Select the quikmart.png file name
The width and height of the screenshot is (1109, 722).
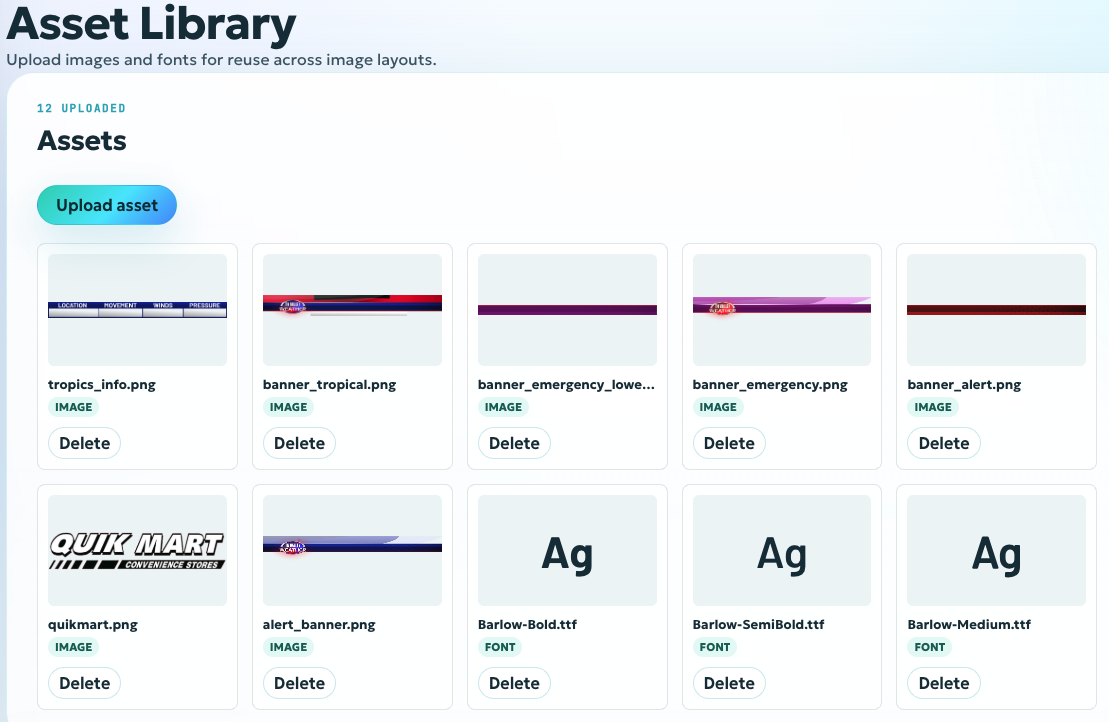pos(93,624)
